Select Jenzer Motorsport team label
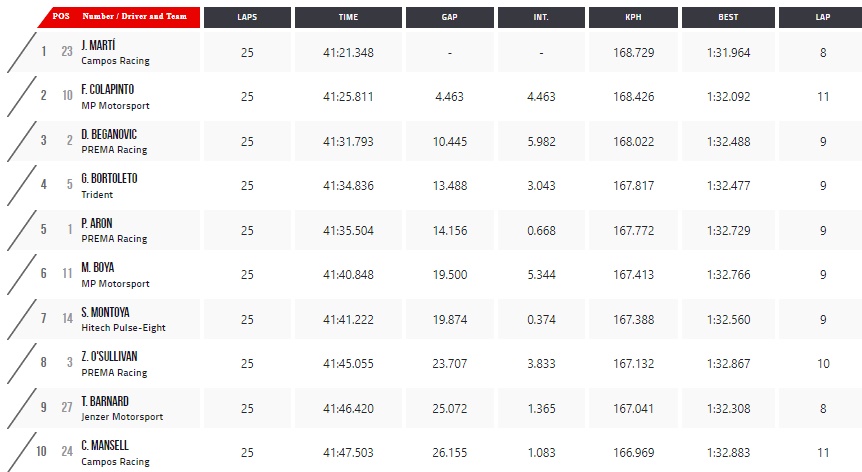 coord(122,417)
